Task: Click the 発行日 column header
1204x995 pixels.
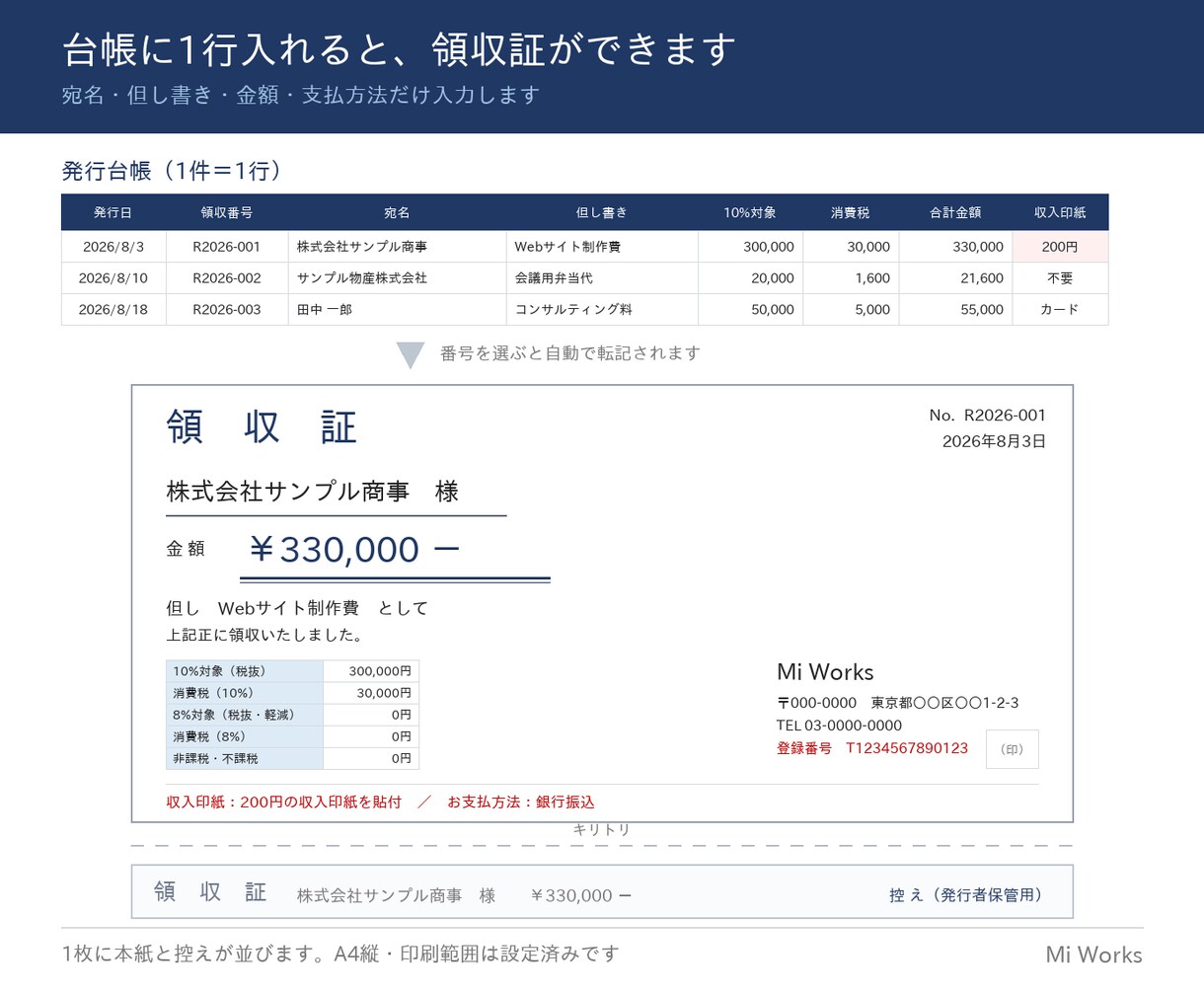Action: [x=113, y=212]
